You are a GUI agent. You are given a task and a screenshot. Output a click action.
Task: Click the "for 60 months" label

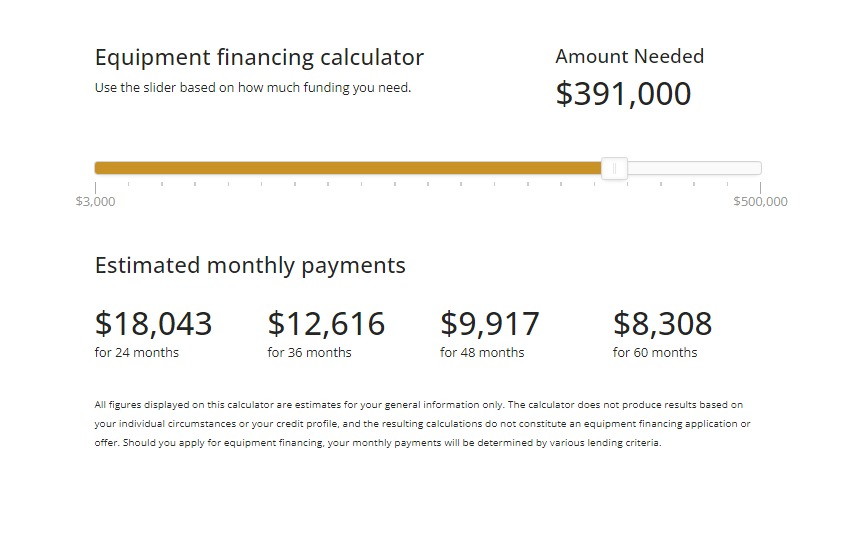click(655, 352)
